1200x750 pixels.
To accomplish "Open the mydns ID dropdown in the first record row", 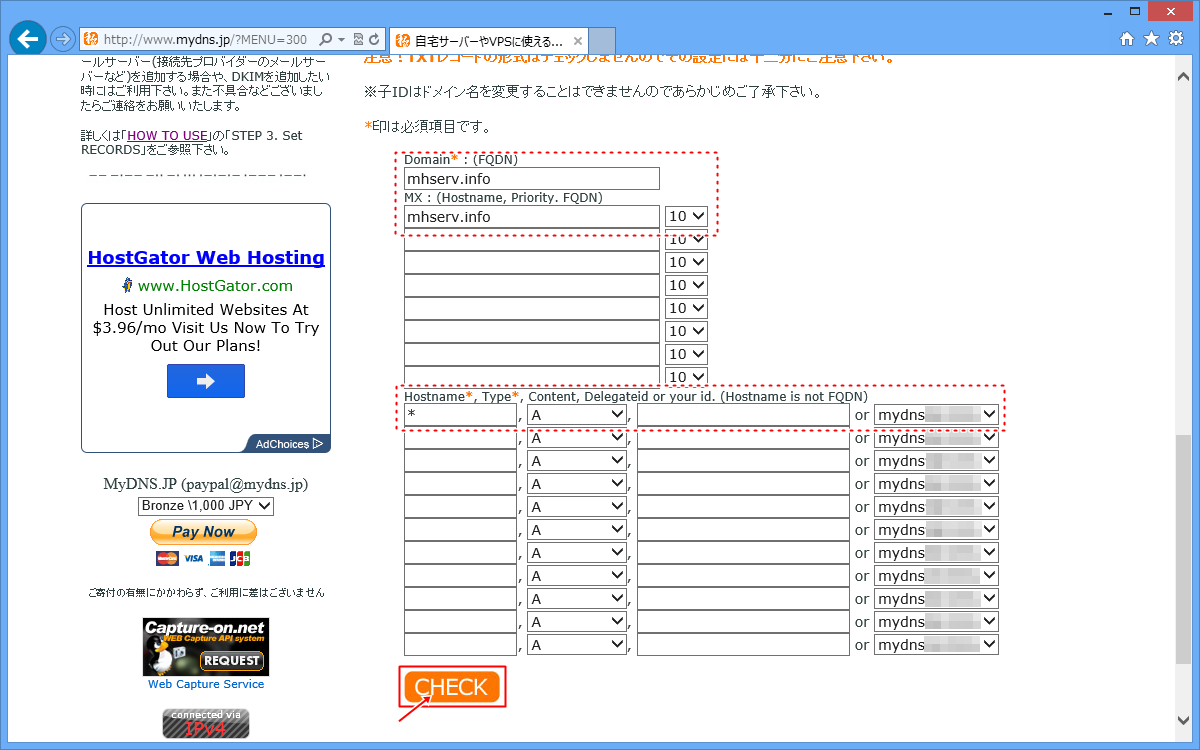I will click(x=936, y=414).
